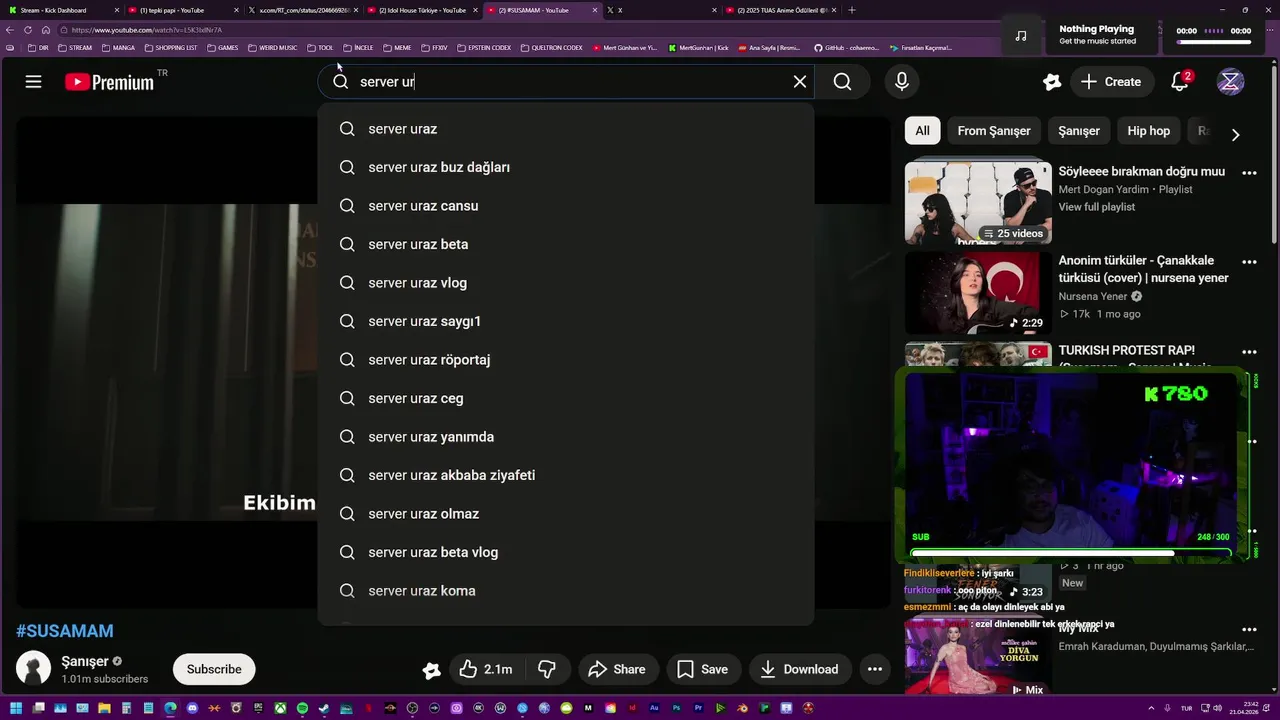Choose the suggestion 'server uraz ceg'
Image resolution: width=1280 pixels, height=720 pixels.
(x=566, y=398)
